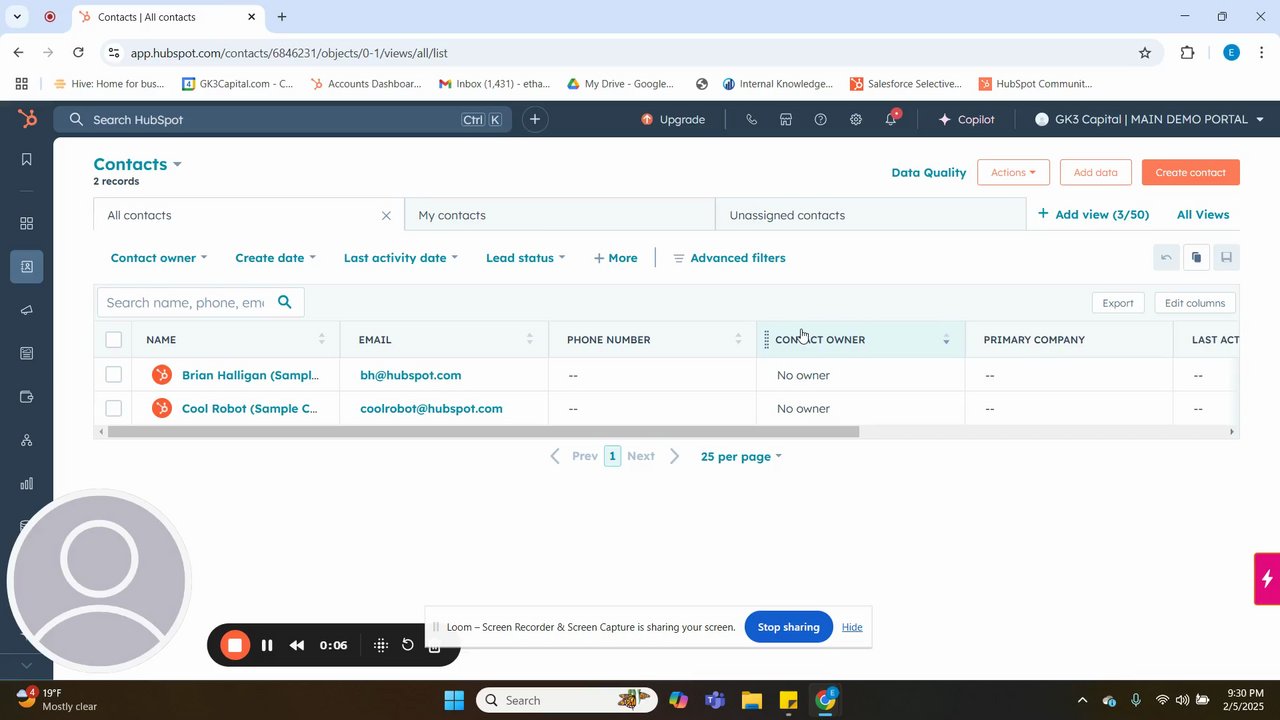Open the Automation icon in sidebar
This screenshot has height=720, width=1280.
[27, 440]
